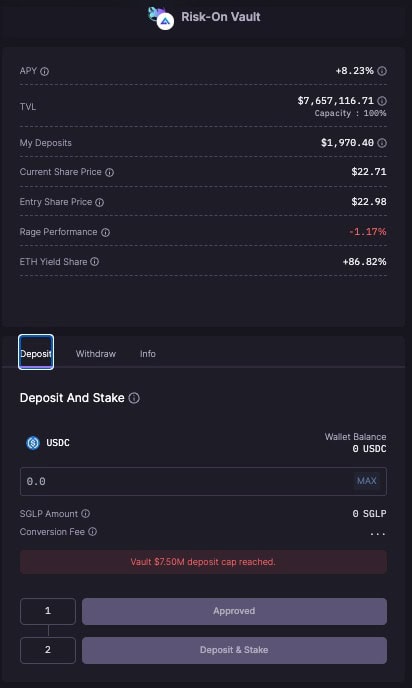Click Entry Share Price info icon
The height and width of the screenshot is (688, 412).
pos(100,202)
